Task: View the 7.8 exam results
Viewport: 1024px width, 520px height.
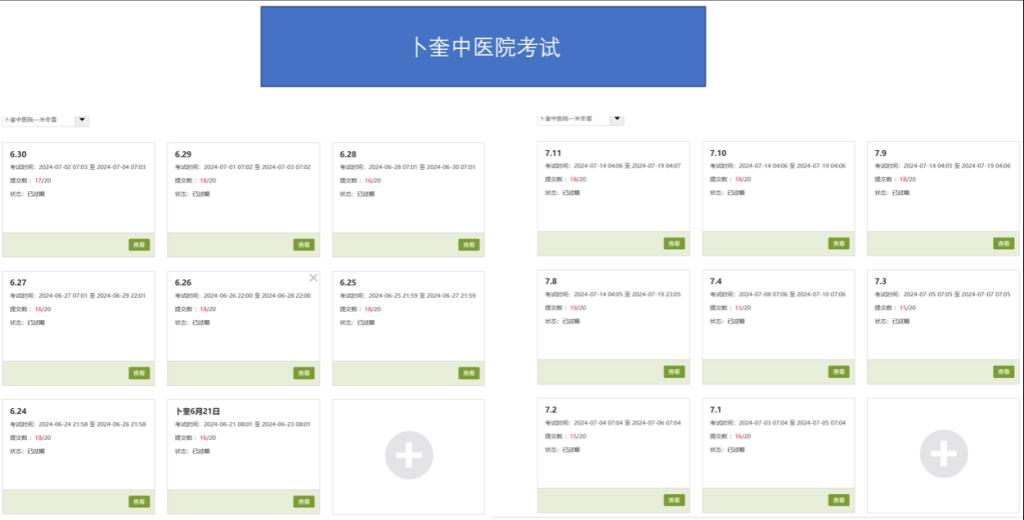Action: 674,372
